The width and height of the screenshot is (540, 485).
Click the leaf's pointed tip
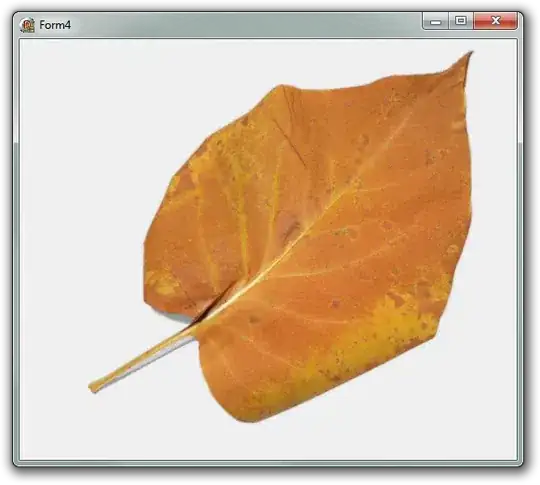469,56
